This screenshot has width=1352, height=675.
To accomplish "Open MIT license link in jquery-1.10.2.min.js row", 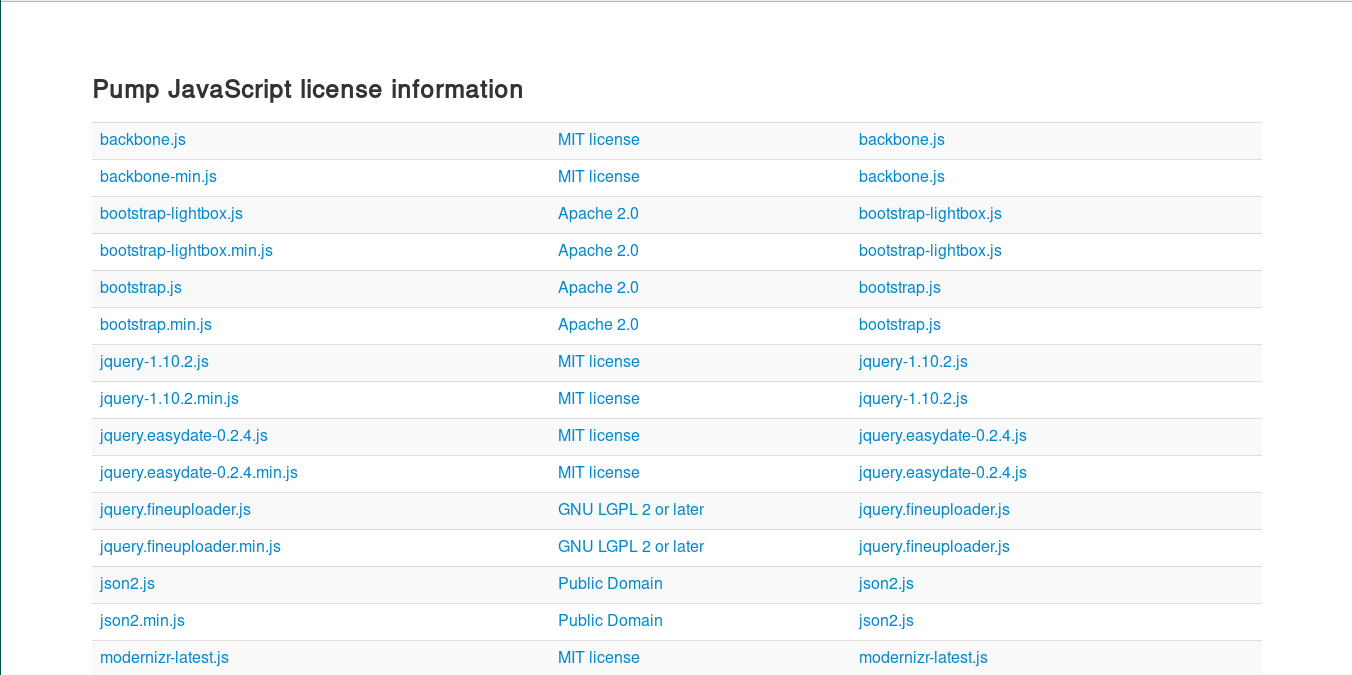I will coord(599,399).
